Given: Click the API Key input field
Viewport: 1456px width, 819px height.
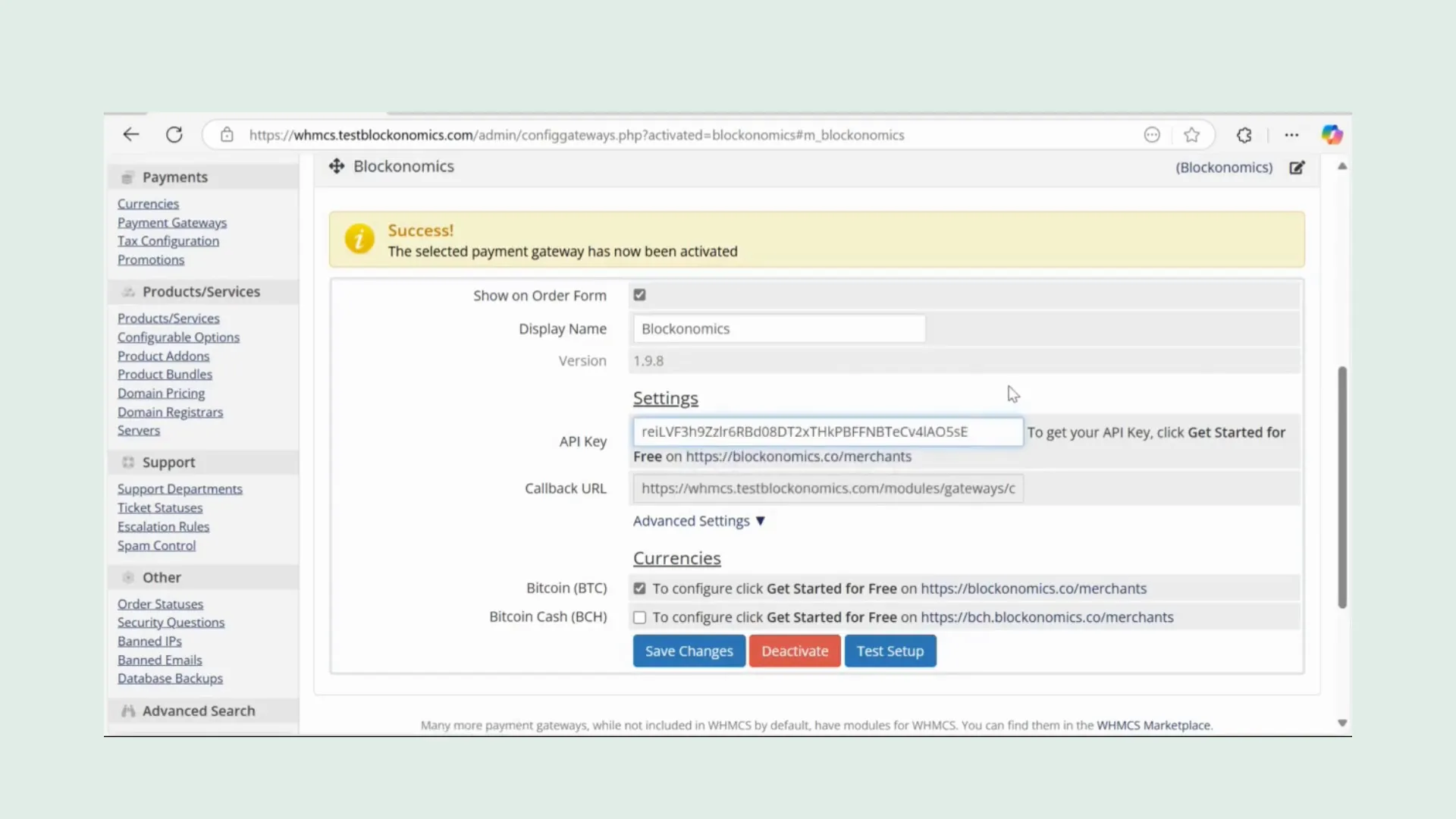Looking at the screenshot, I should coord(826,431).
